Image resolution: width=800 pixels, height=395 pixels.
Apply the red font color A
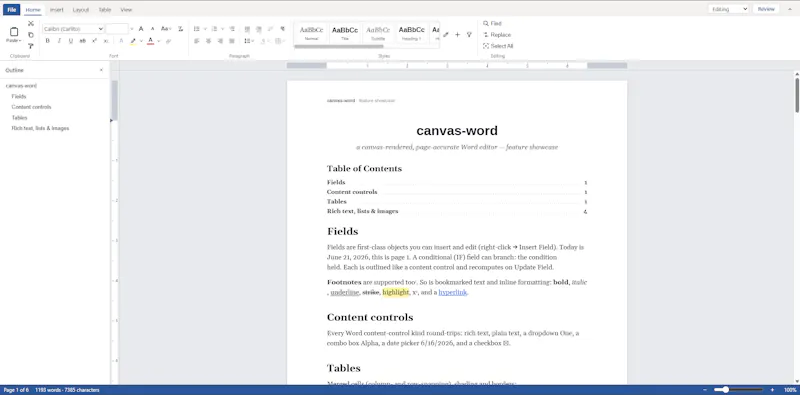[151, 41]
